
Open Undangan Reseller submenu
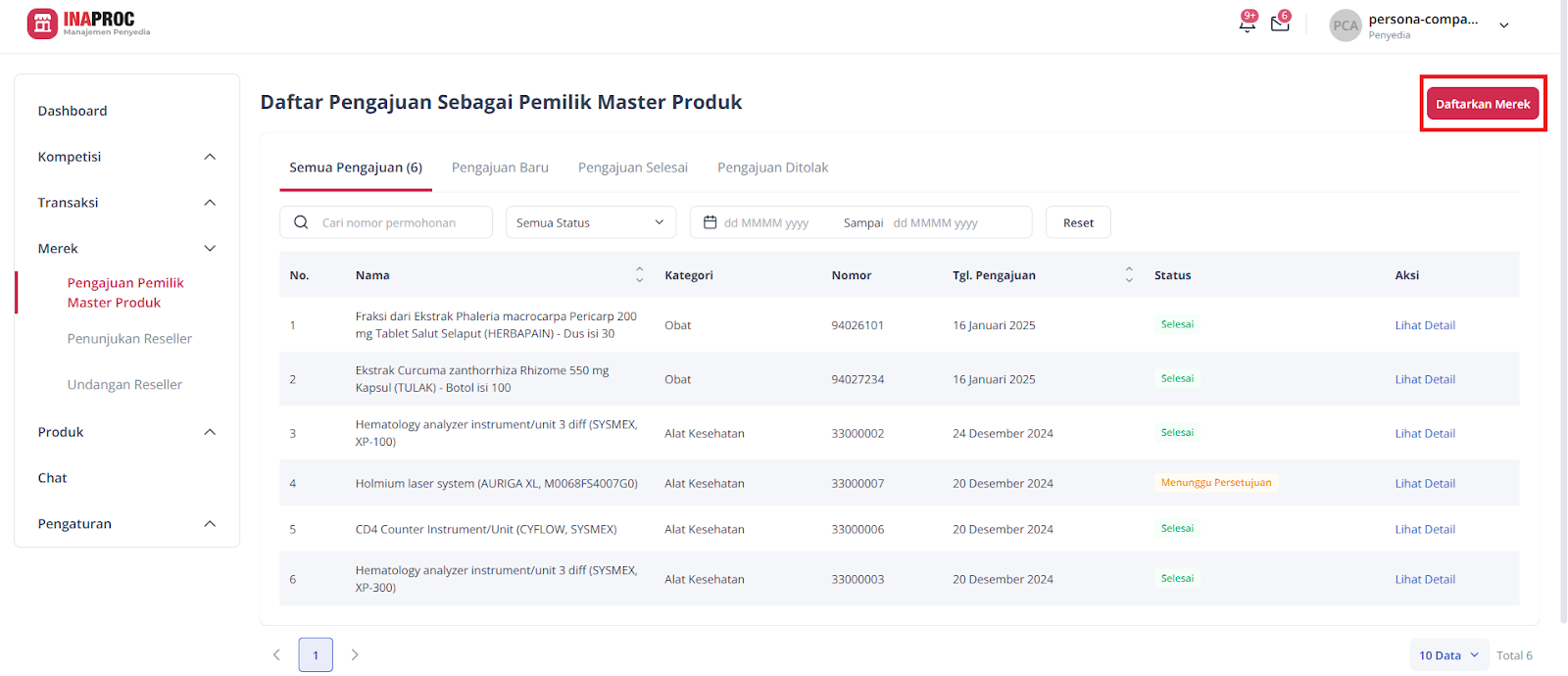coord(124,385)
